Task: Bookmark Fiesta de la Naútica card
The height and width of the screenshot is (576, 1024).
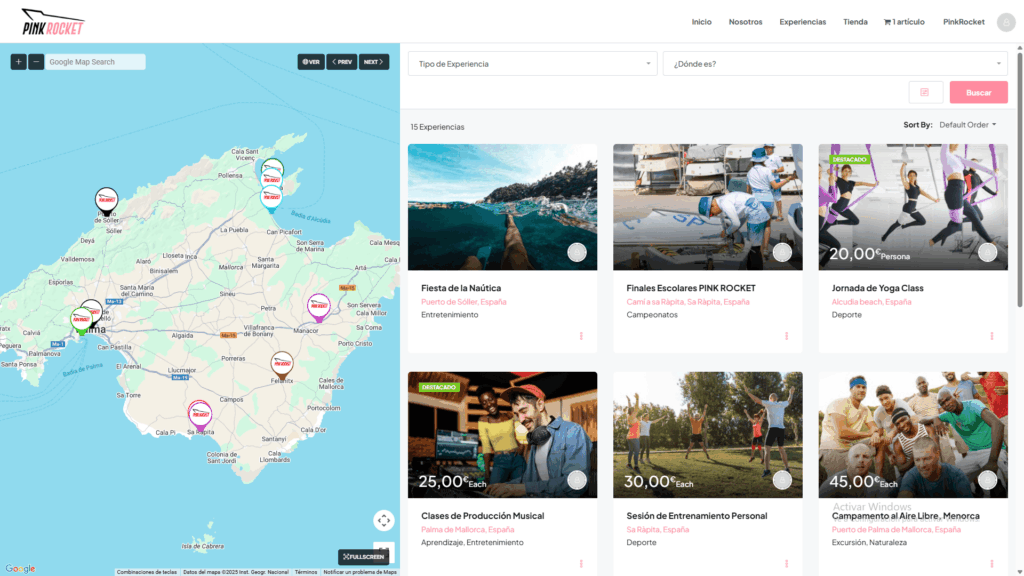Action: 577,252
